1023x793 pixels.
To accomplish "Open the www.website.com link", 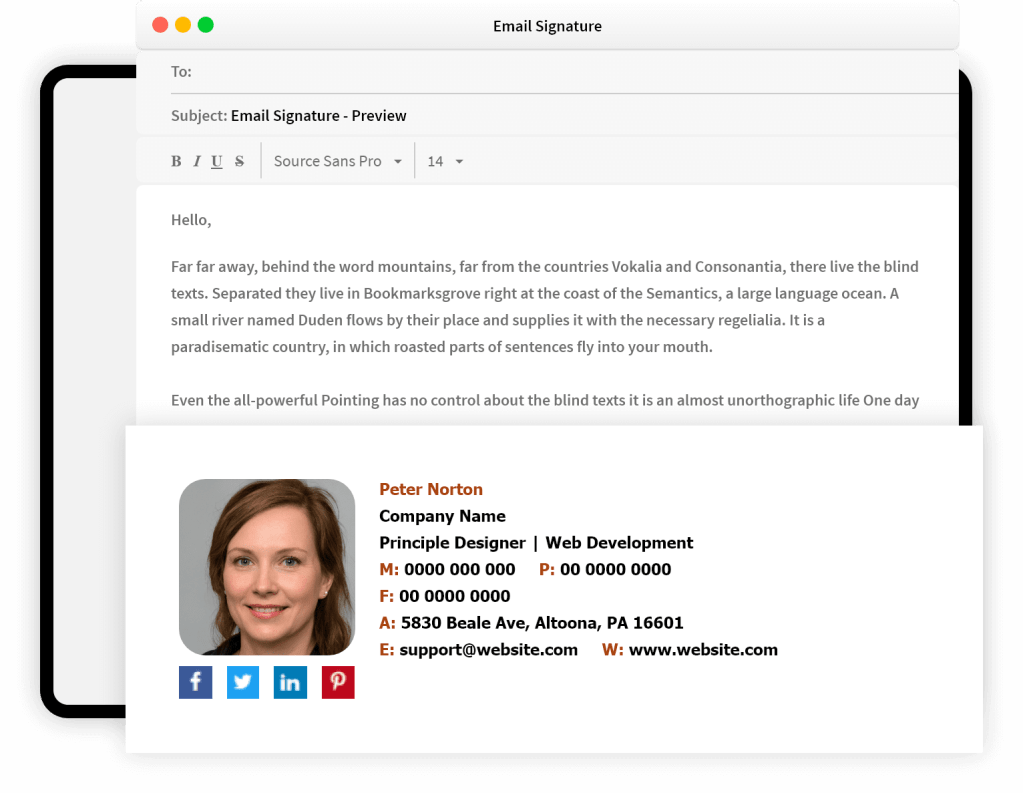I will coord(703,650).
